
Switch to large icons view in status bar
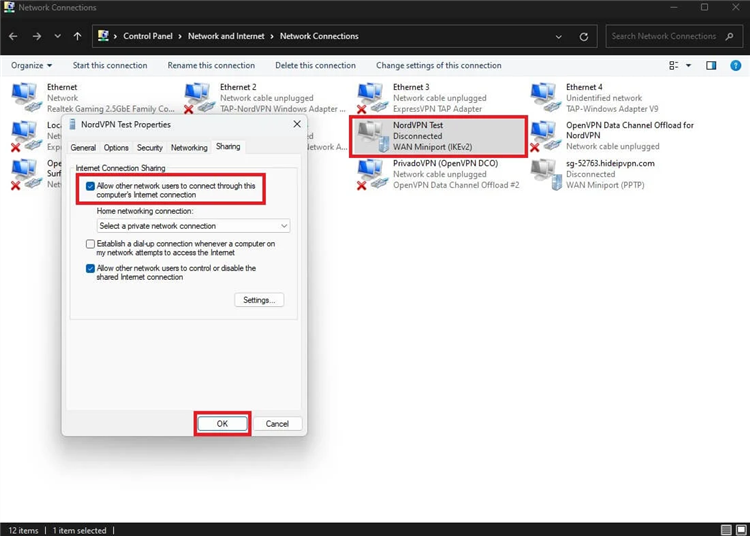coord(741,530)
